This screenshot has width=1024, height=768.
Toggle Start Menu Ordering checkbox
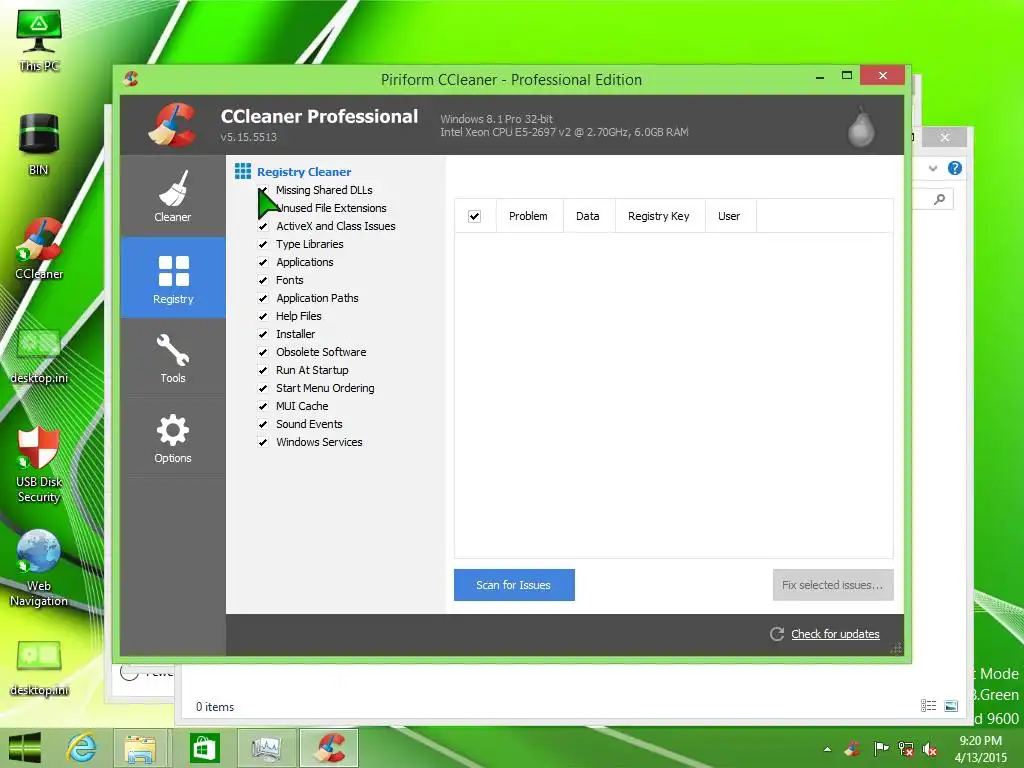[263, 388]
